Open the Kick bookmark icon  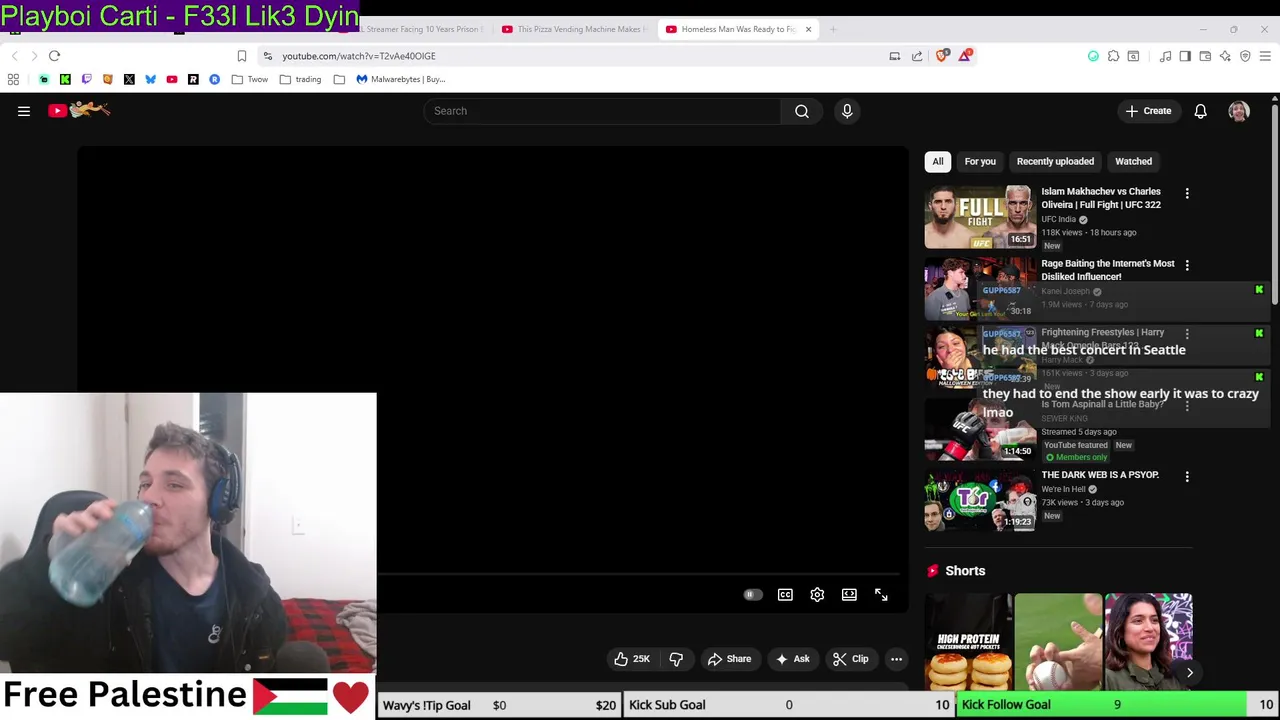pos(65,79)
